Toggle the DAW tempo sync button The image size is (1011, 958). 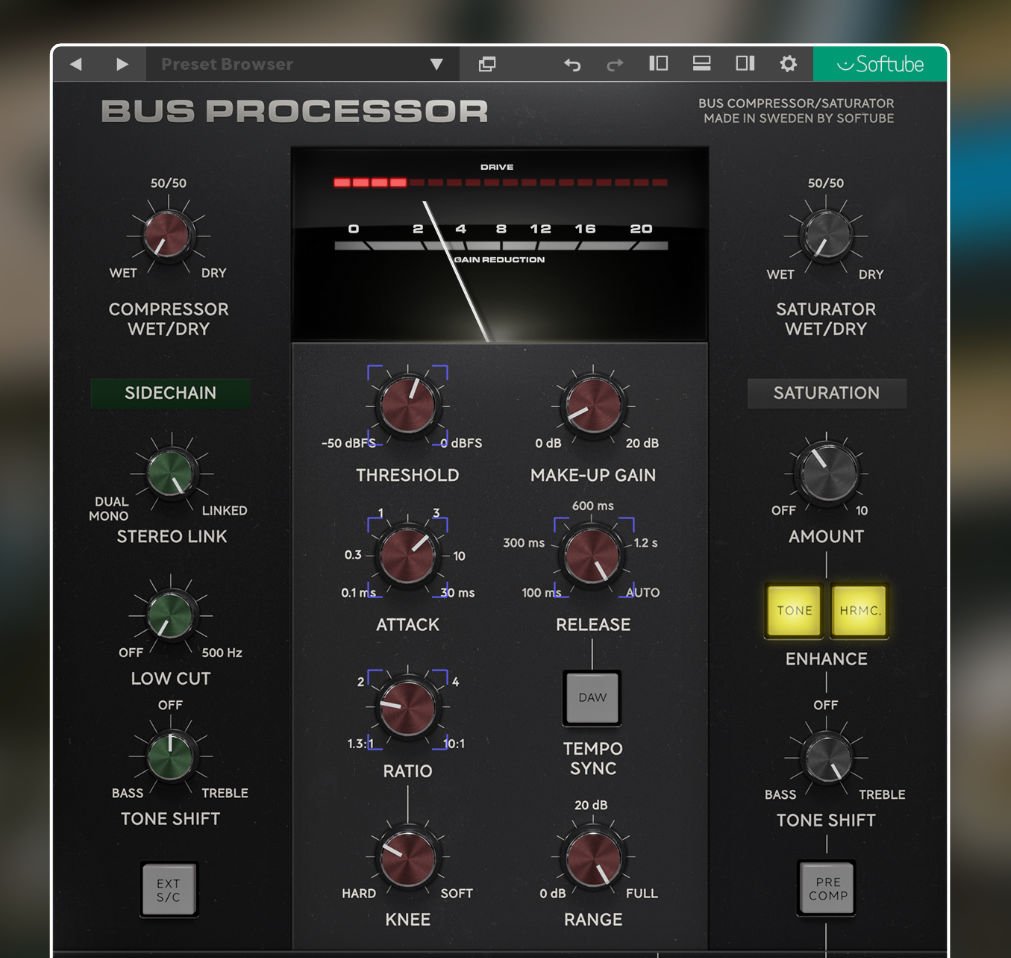pos(593,698)
